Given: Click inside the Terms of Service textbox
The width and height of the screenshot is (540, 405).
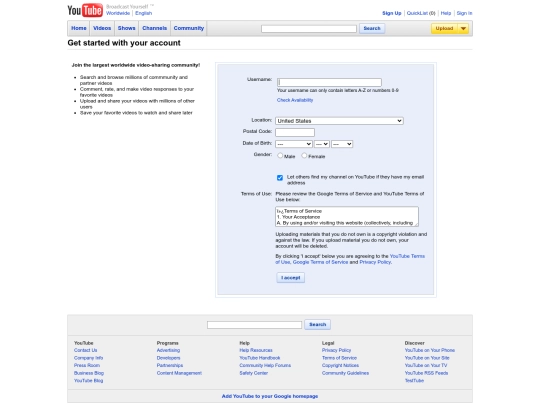Looking at the screenshot, I should click(347, 217).
